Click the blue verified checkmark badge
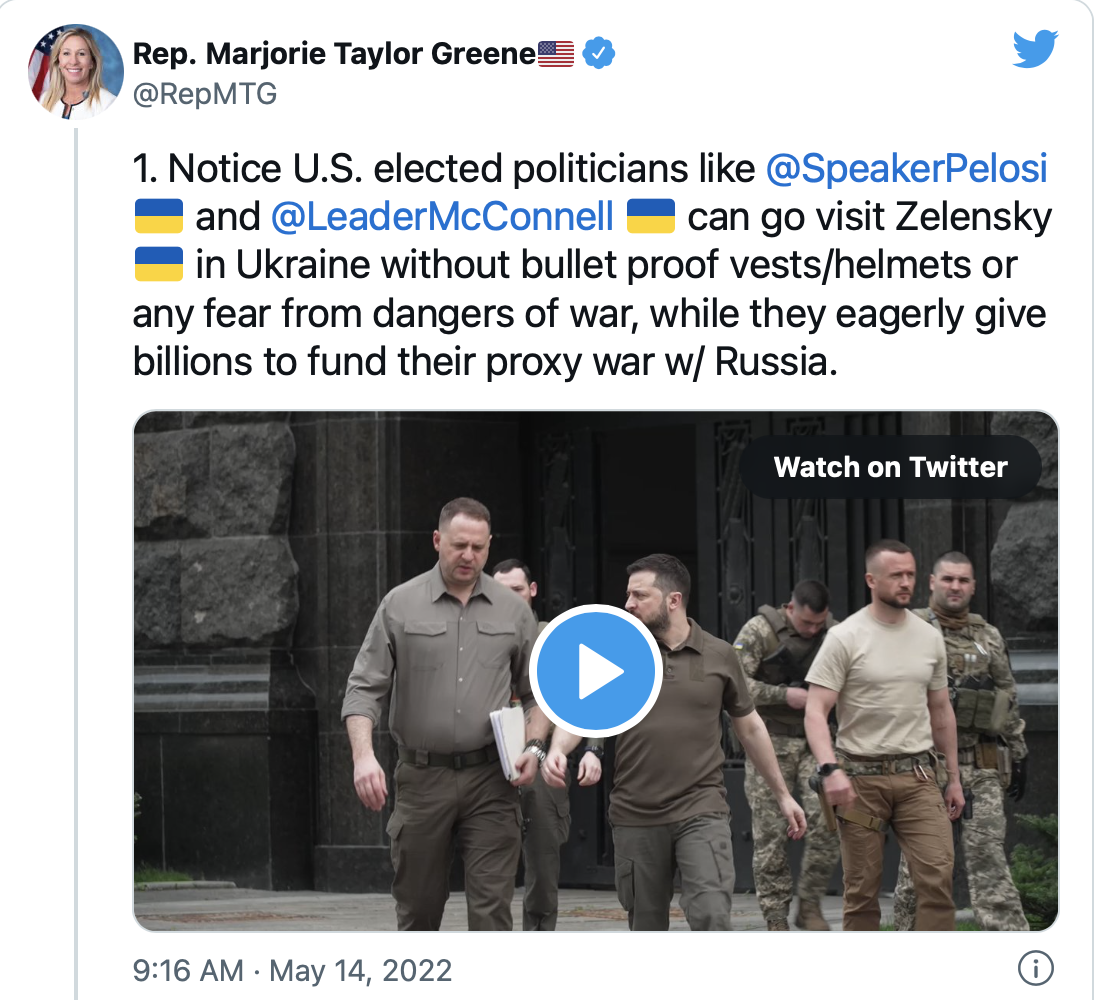1094x1000 pixels. [x=599, y=53]
